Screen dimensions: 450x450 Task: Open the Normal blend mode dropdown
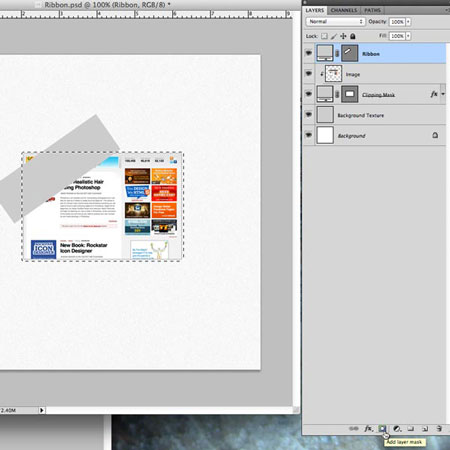coord(336,22)
